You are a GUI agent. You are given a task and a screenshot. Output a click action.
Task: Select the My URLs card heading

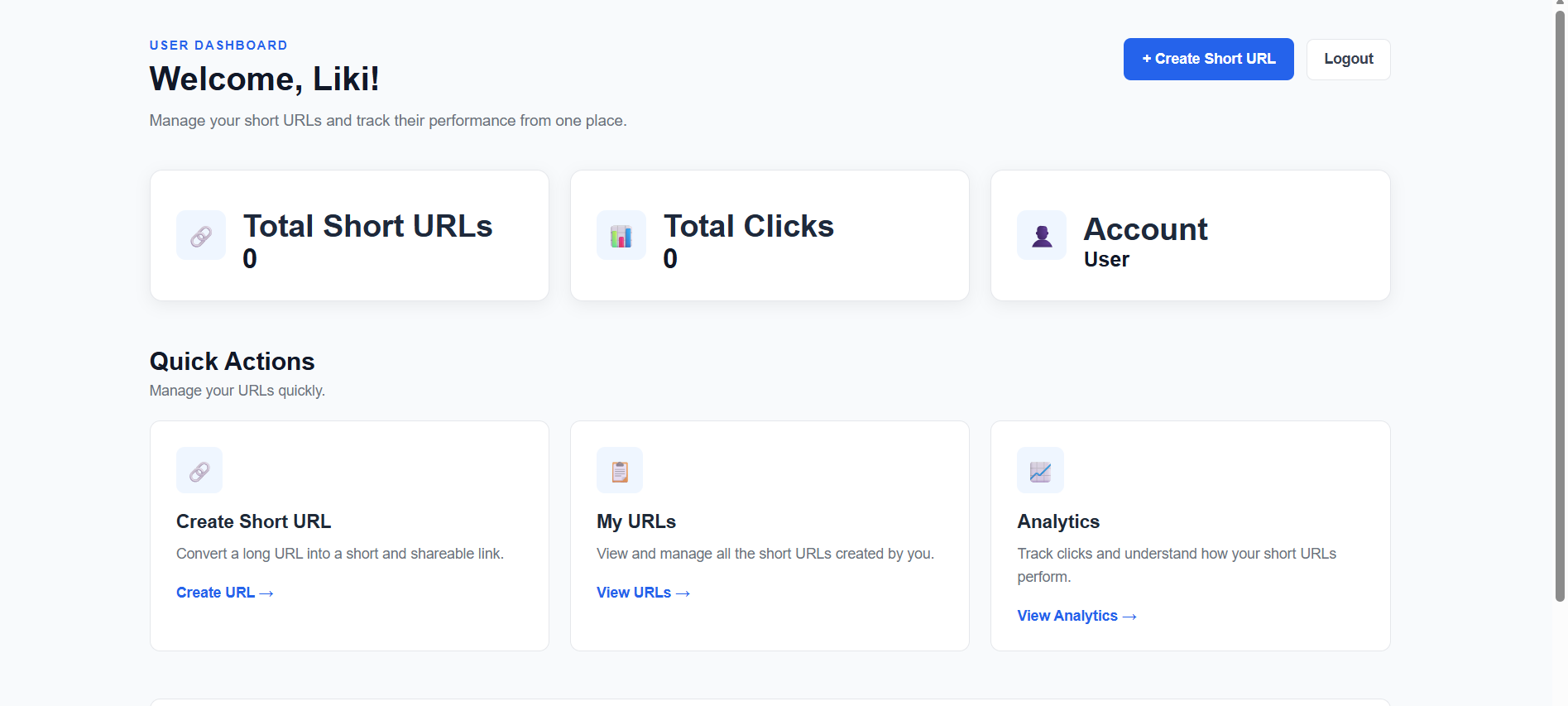tap(636, 521)
